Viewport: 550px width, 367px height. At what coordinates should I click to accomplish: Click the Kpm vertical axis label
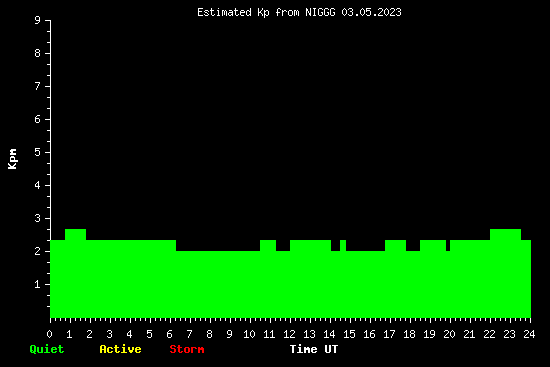point(12,159)
